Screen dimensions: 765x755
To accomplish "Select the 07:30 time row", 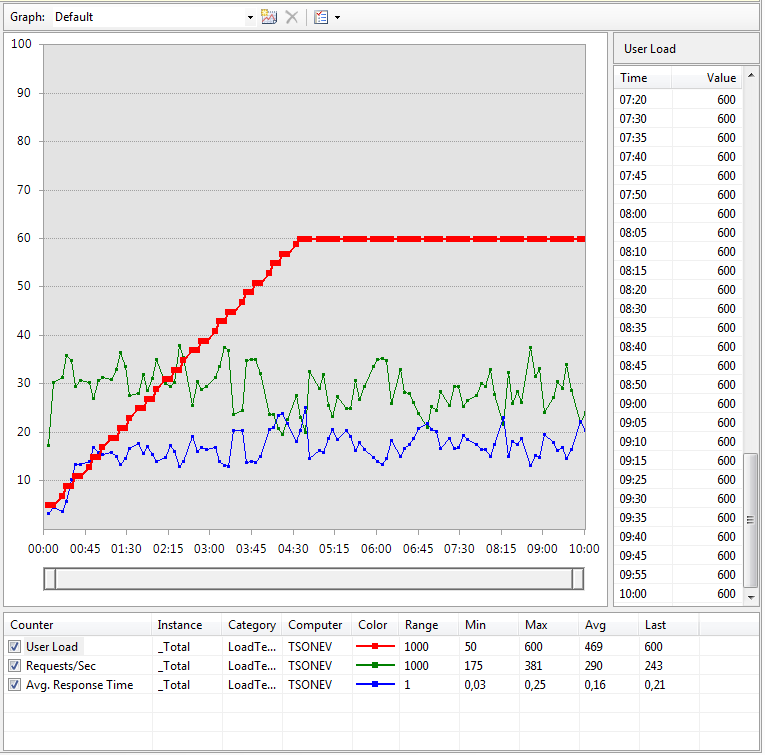I will [x=678, y=119].
